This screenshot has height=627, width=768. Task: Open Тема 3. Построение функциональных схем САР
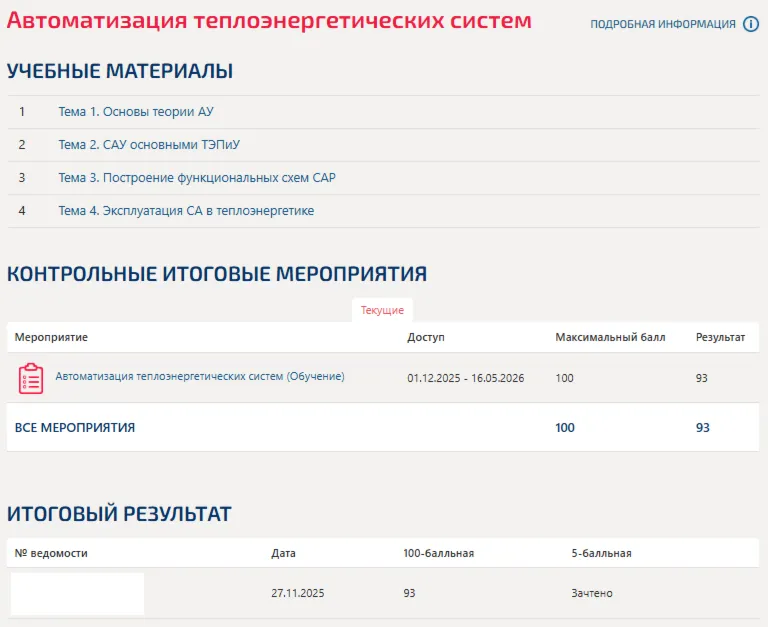pos(197,177)
